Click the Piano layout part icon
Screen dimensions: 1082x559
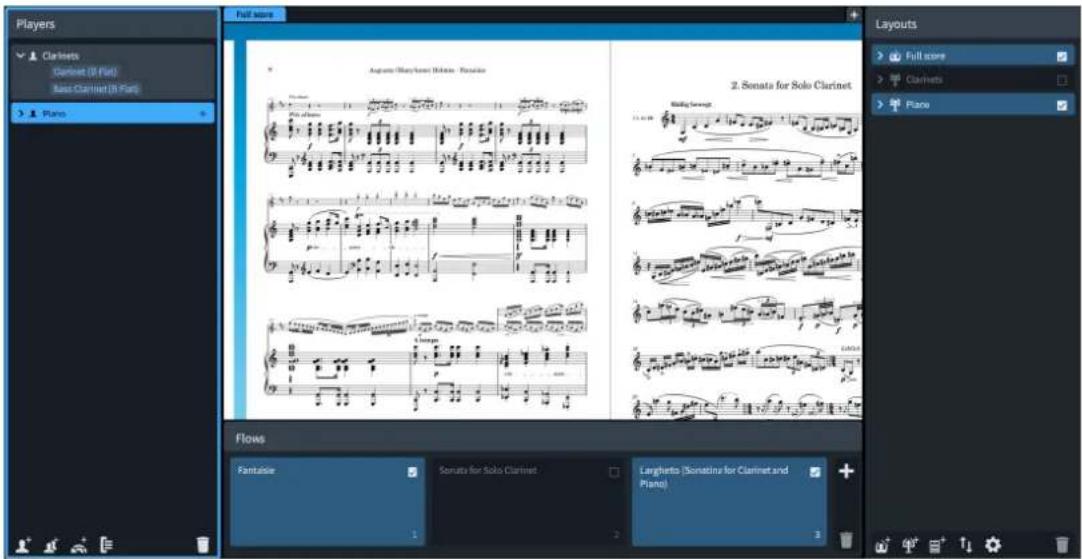[x=896, y=105]
